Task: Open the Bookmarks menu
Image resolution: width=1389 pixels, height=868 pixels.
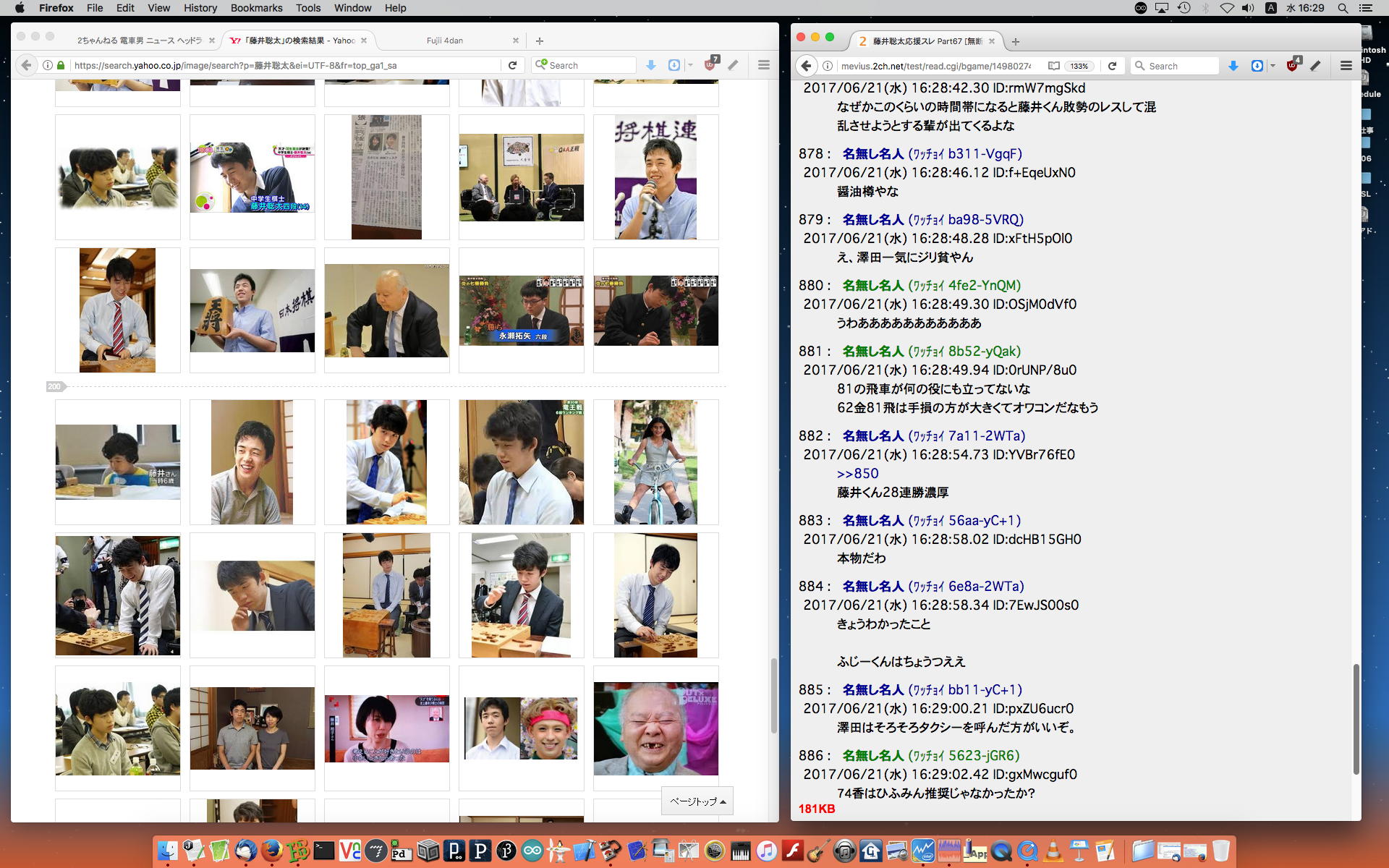Action: click(x=256, y=8)
